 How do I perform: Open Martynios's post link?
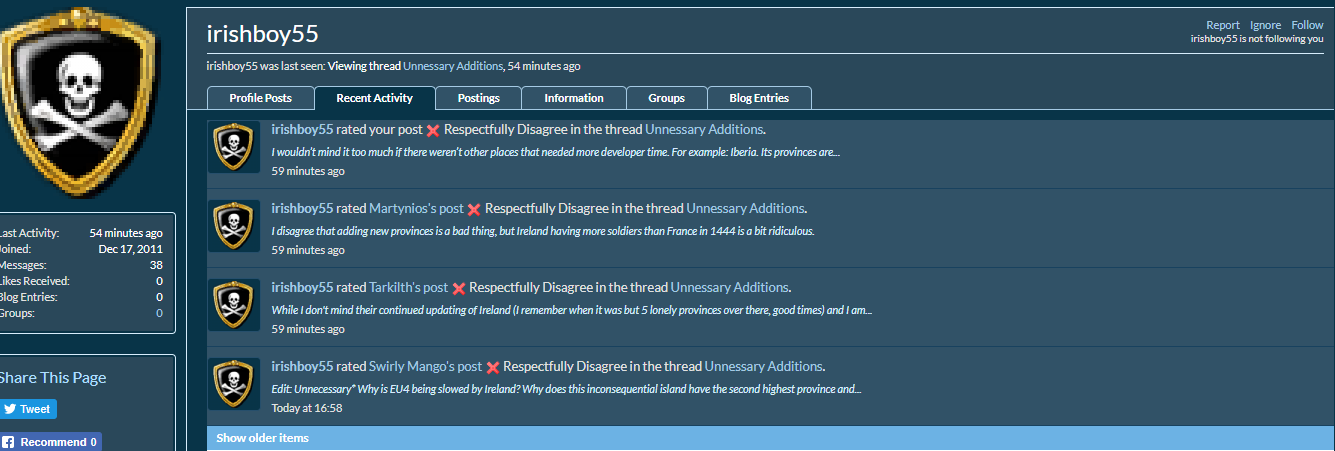coord(416,209)
